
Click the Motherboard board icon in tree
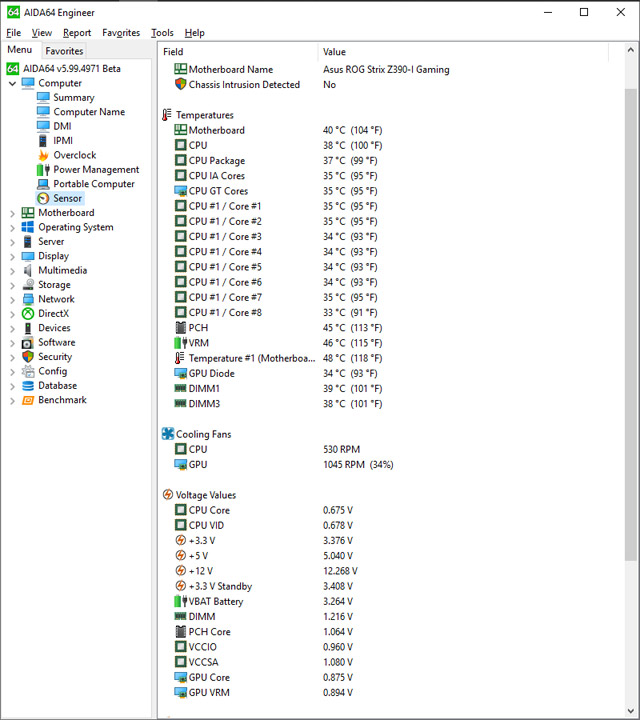[x=28, y=213]
